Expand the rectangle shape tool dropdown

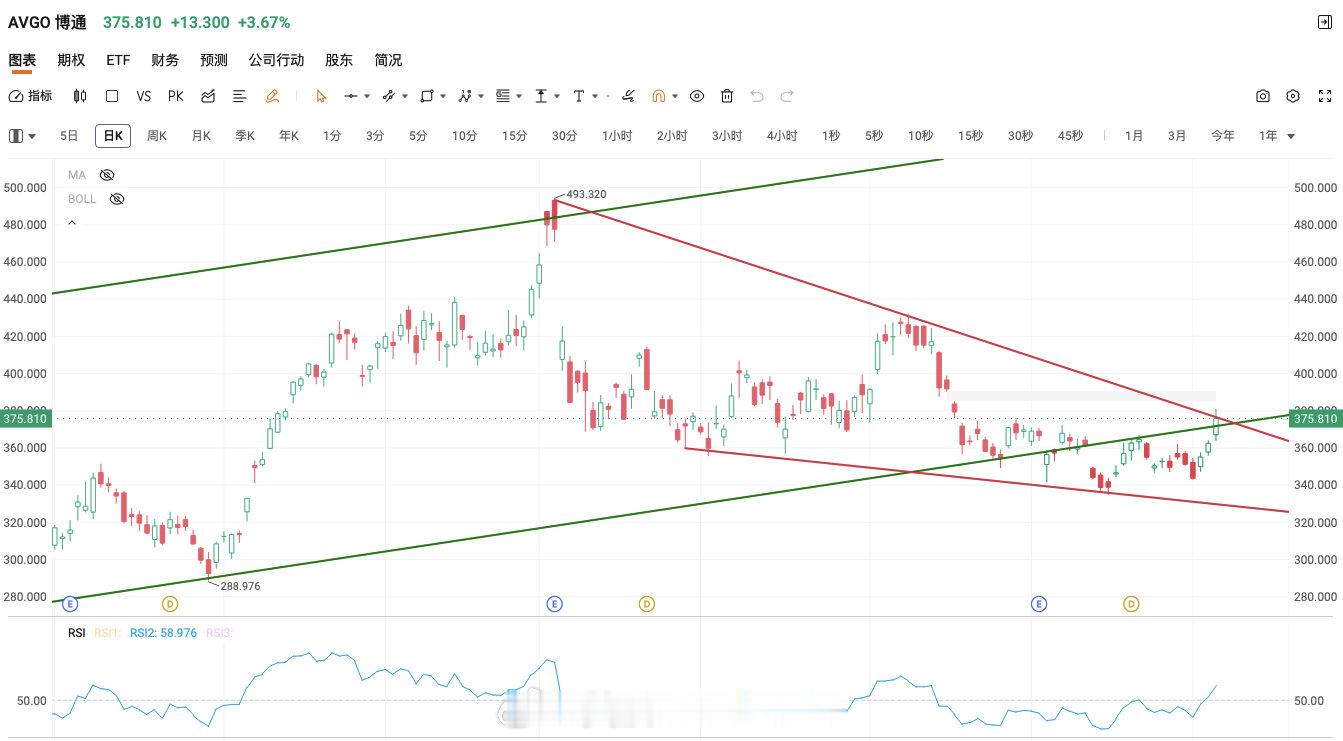(x=443, y=97)
